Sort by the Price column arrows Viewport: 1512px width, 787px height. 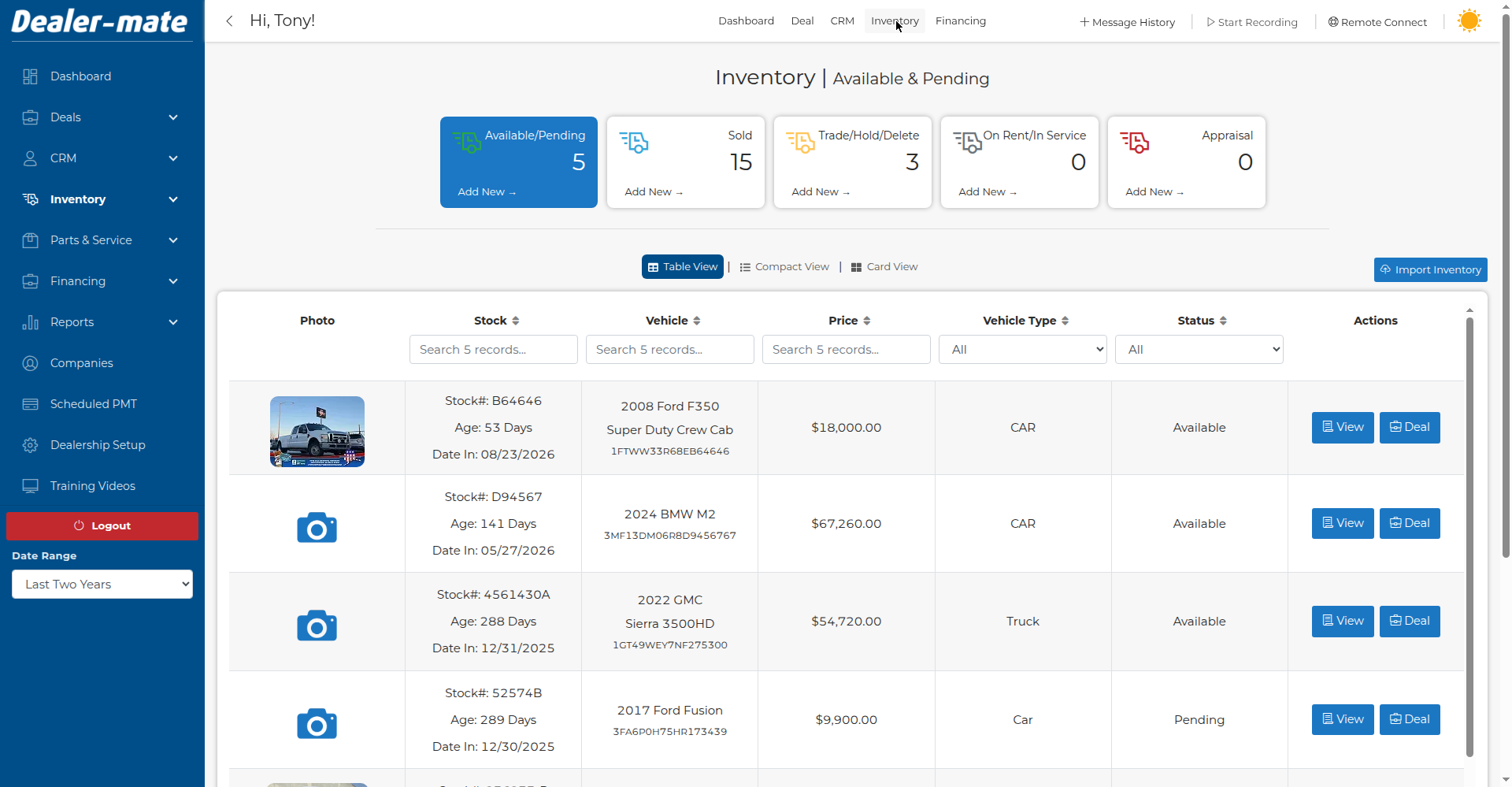(x=867, y=321)
